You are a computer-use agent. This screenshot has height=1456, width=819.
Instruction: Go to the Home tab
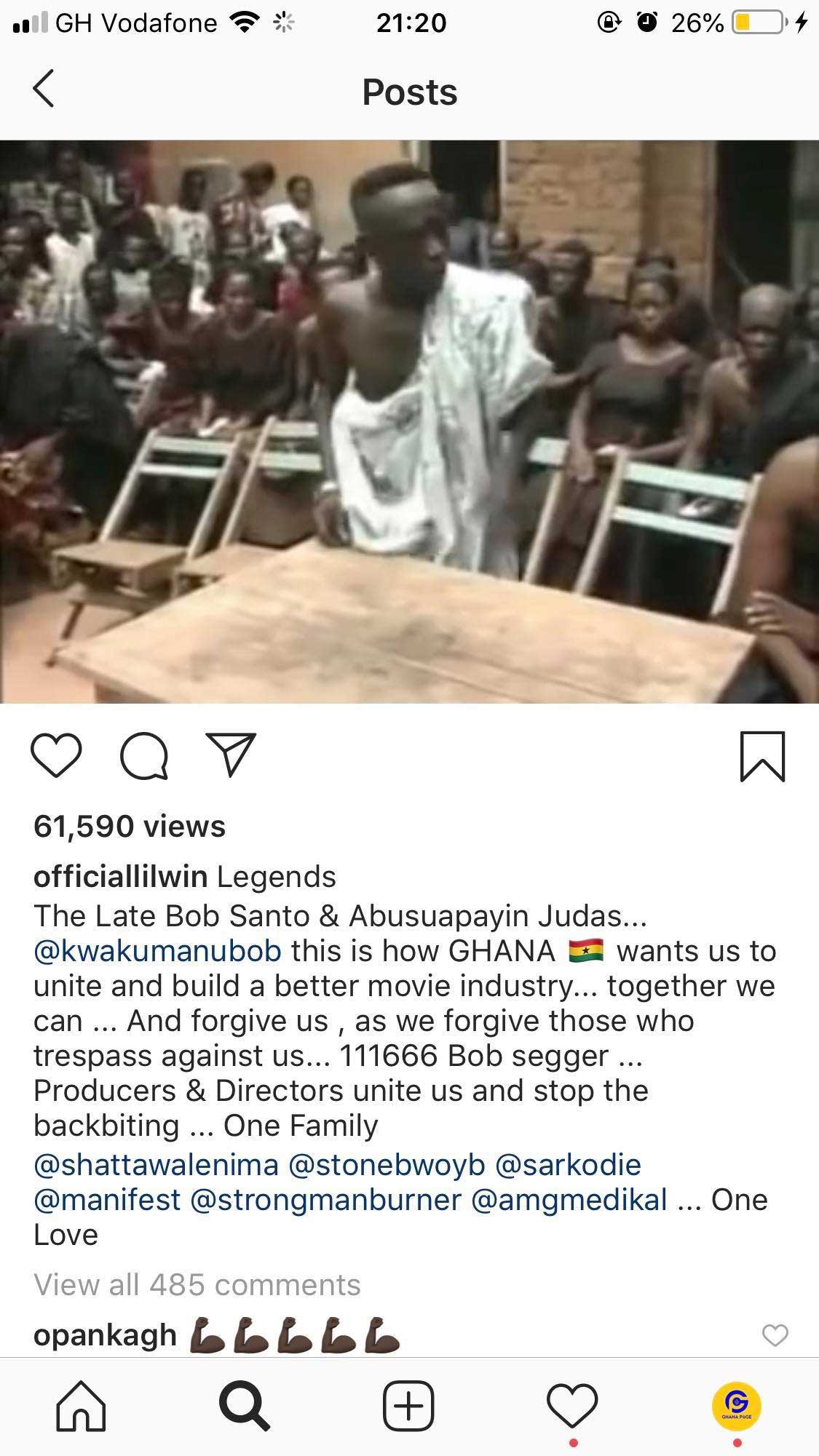(x=81, y=1405)
